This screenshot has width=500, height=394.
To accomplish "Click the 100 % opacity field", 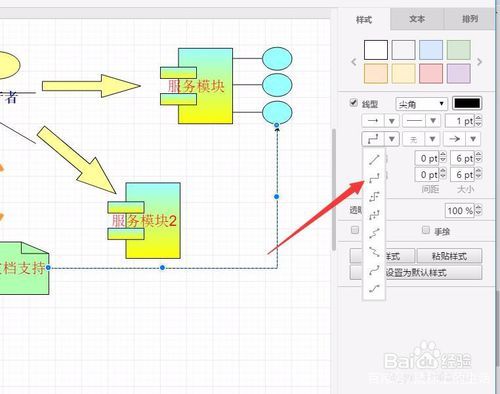I will point(460,210).
